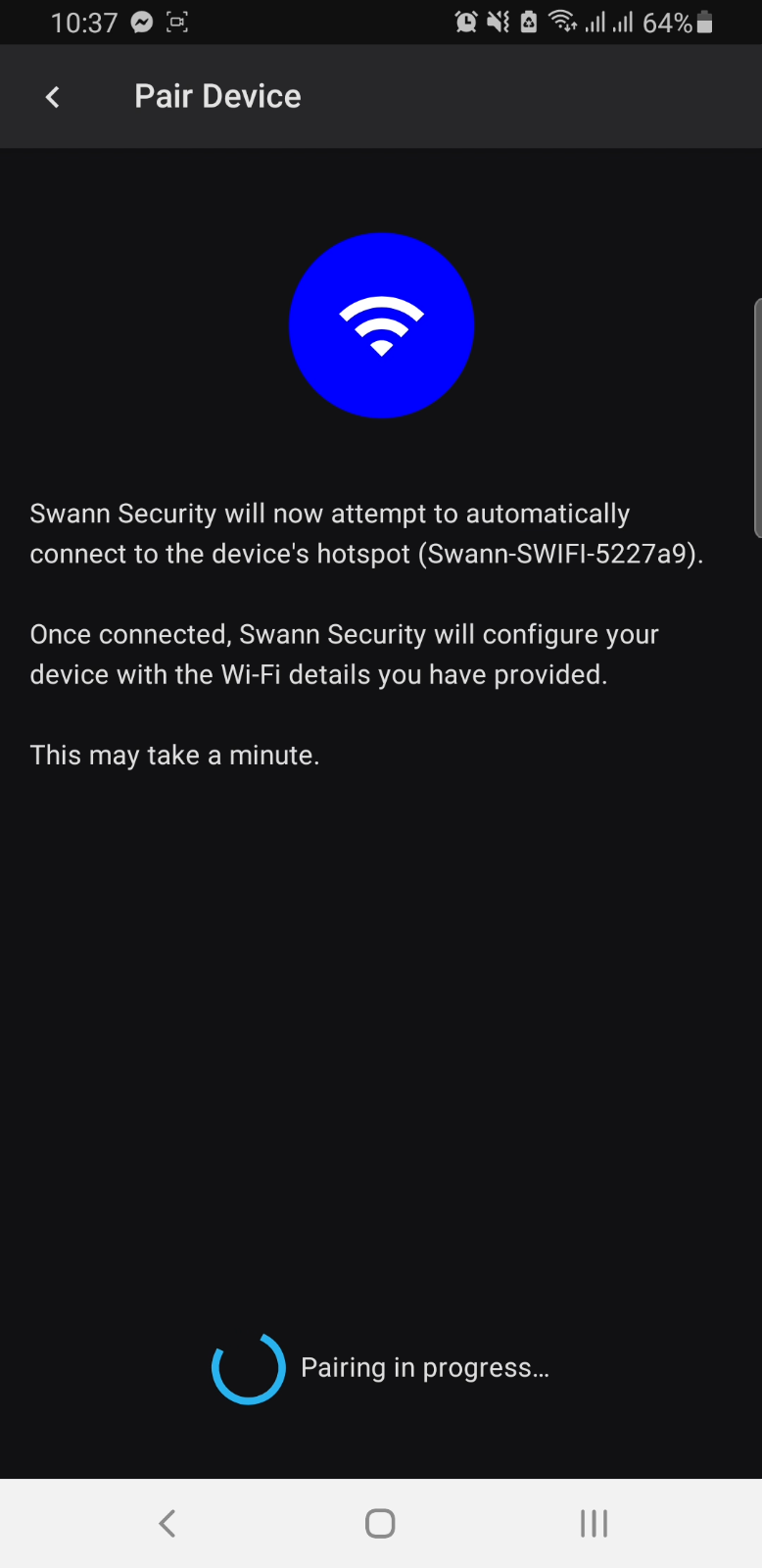Viewport: 762px width, 1568px height.
Task: Tap the Wi-Fi signal status icon
Action: point(562,22)
